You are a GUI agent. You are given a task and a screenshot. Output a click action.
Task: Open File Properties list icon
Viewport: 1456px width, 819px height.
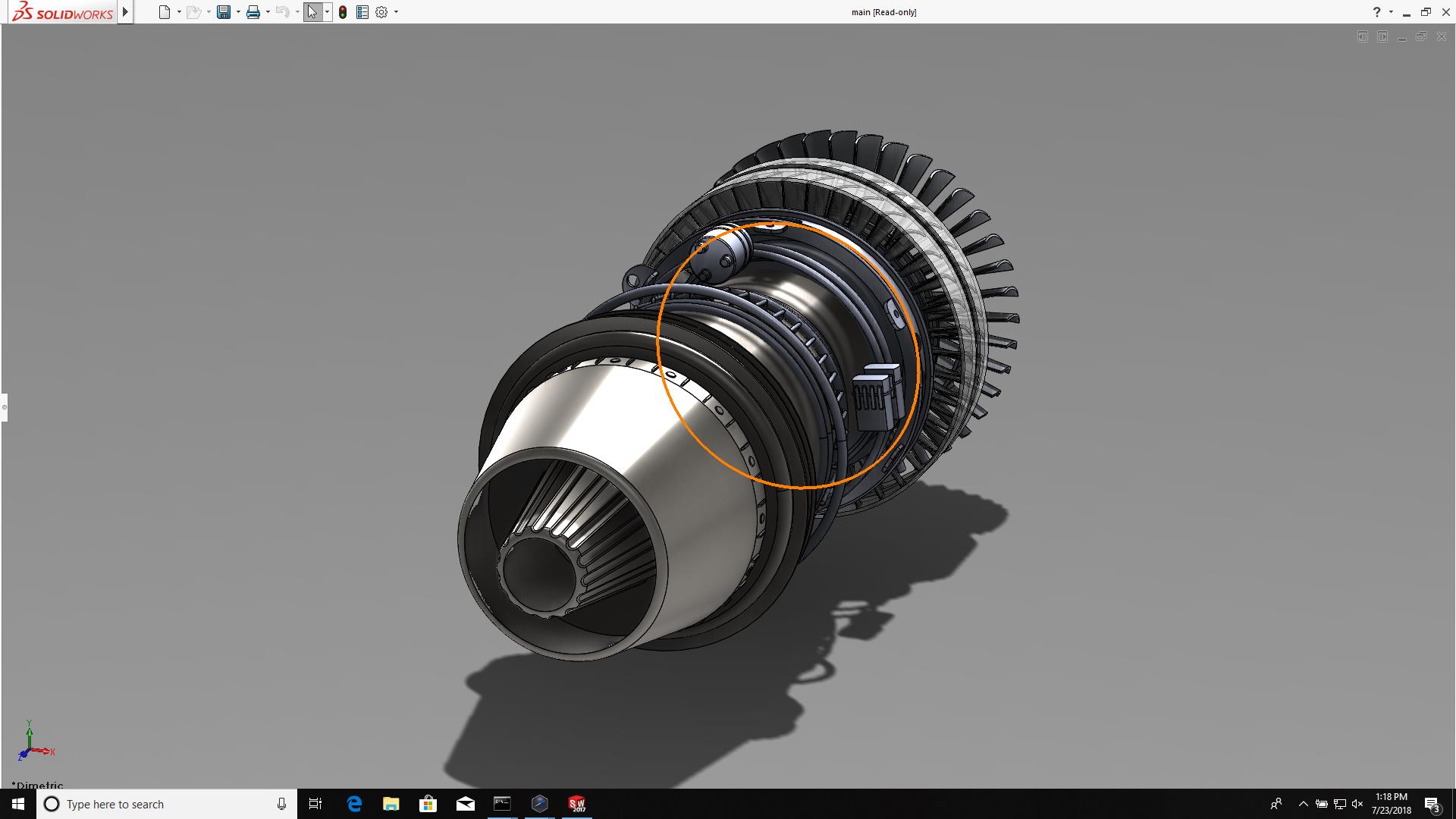coord(362,12)
